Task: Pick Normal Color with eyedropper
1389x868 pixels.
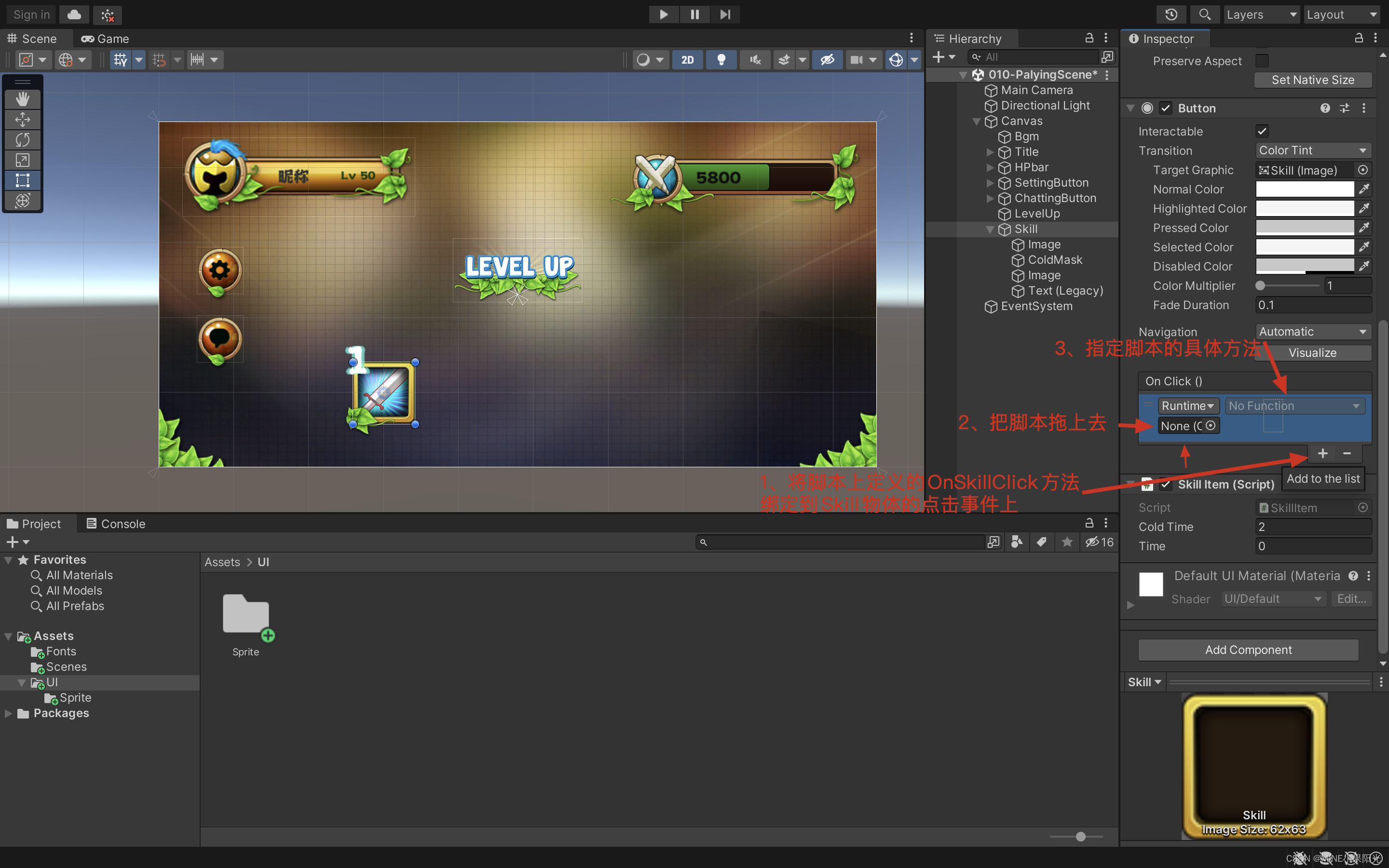Action: [1364, 189]
